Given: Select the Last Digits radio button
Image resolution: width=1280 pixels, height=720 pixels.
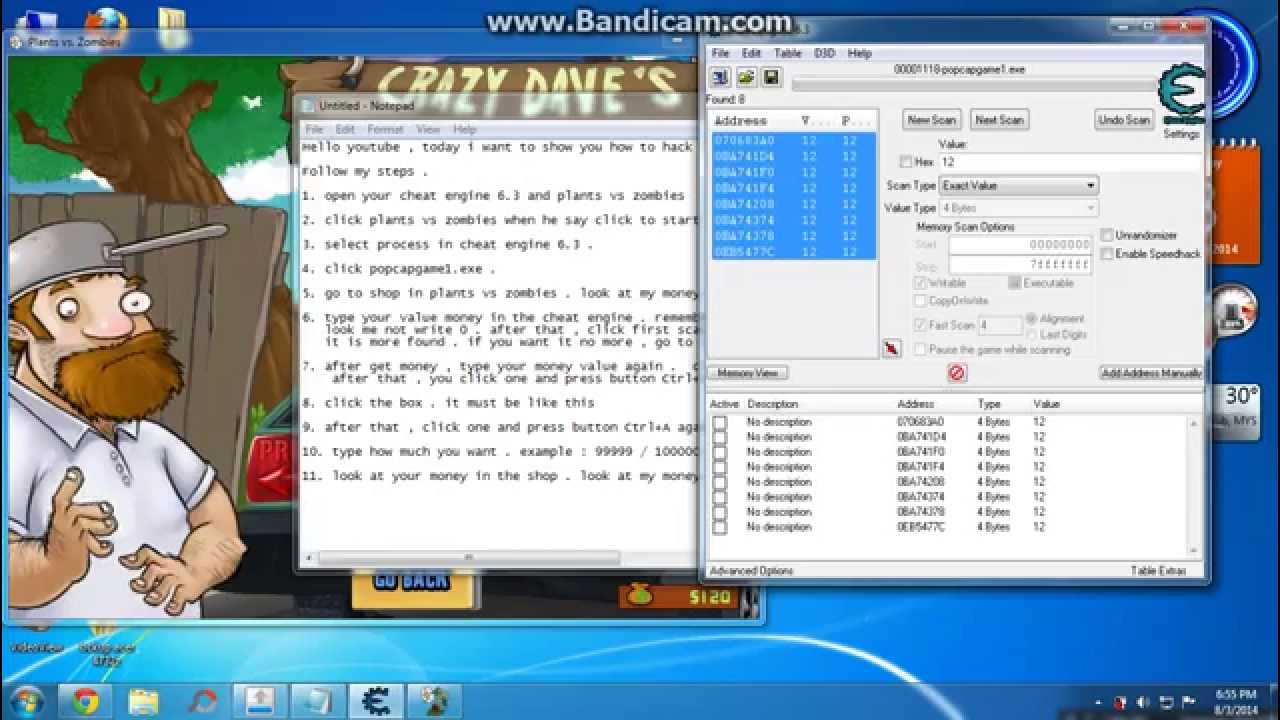Looking at the screenshot, I should click(x=1031, y=335).
